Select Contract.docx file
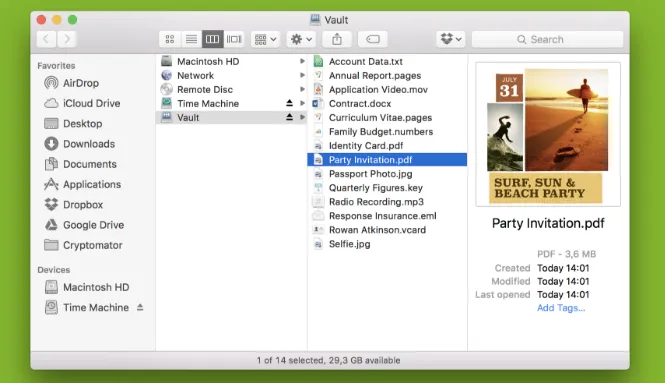This screenshot has width=665, height=383. point(387,103)
